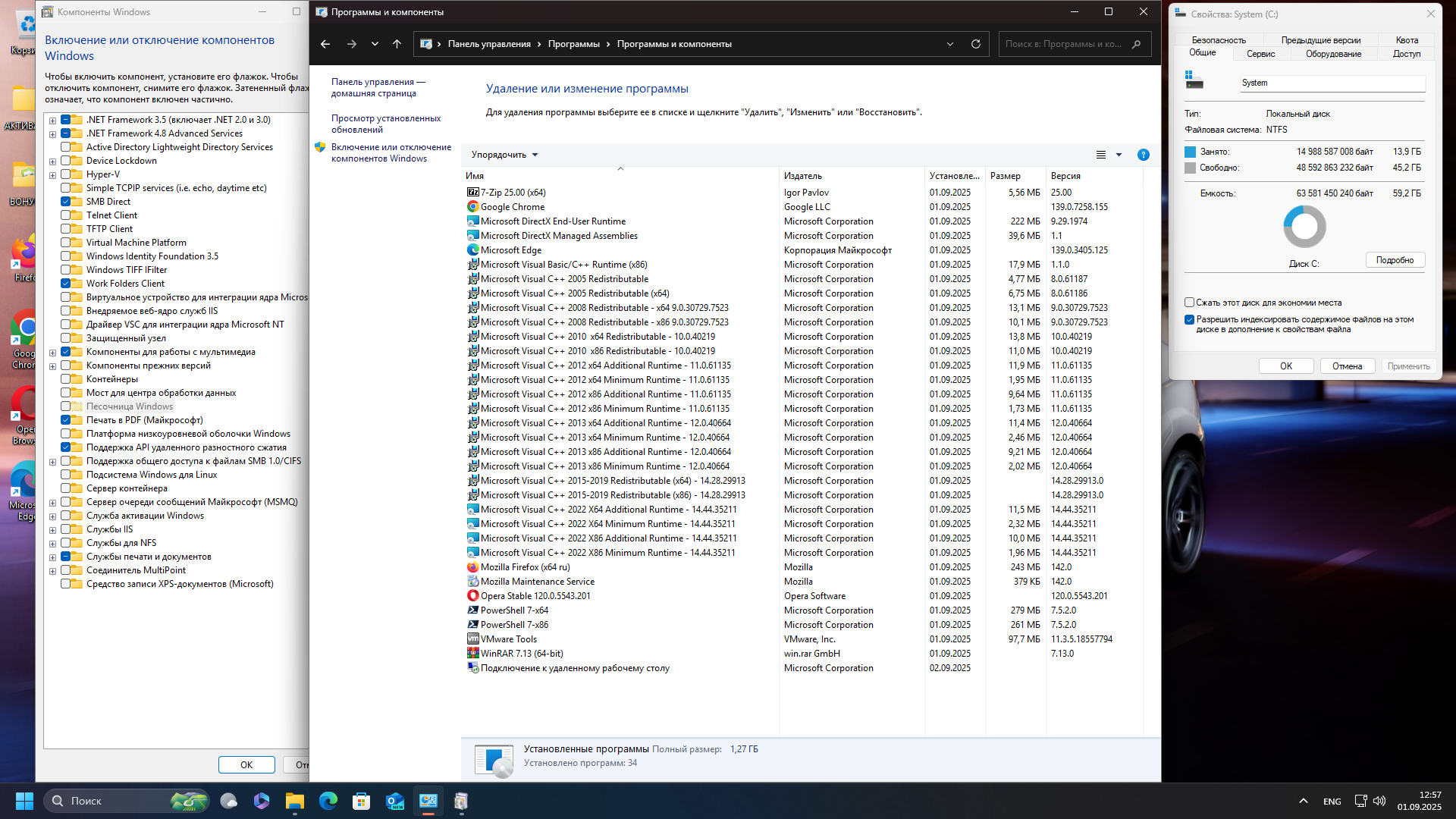The width and height of the screenshot is (1456, 819).
Task: Switch to the Предыдущие версии tab
Action: [x=1321, y=40]
